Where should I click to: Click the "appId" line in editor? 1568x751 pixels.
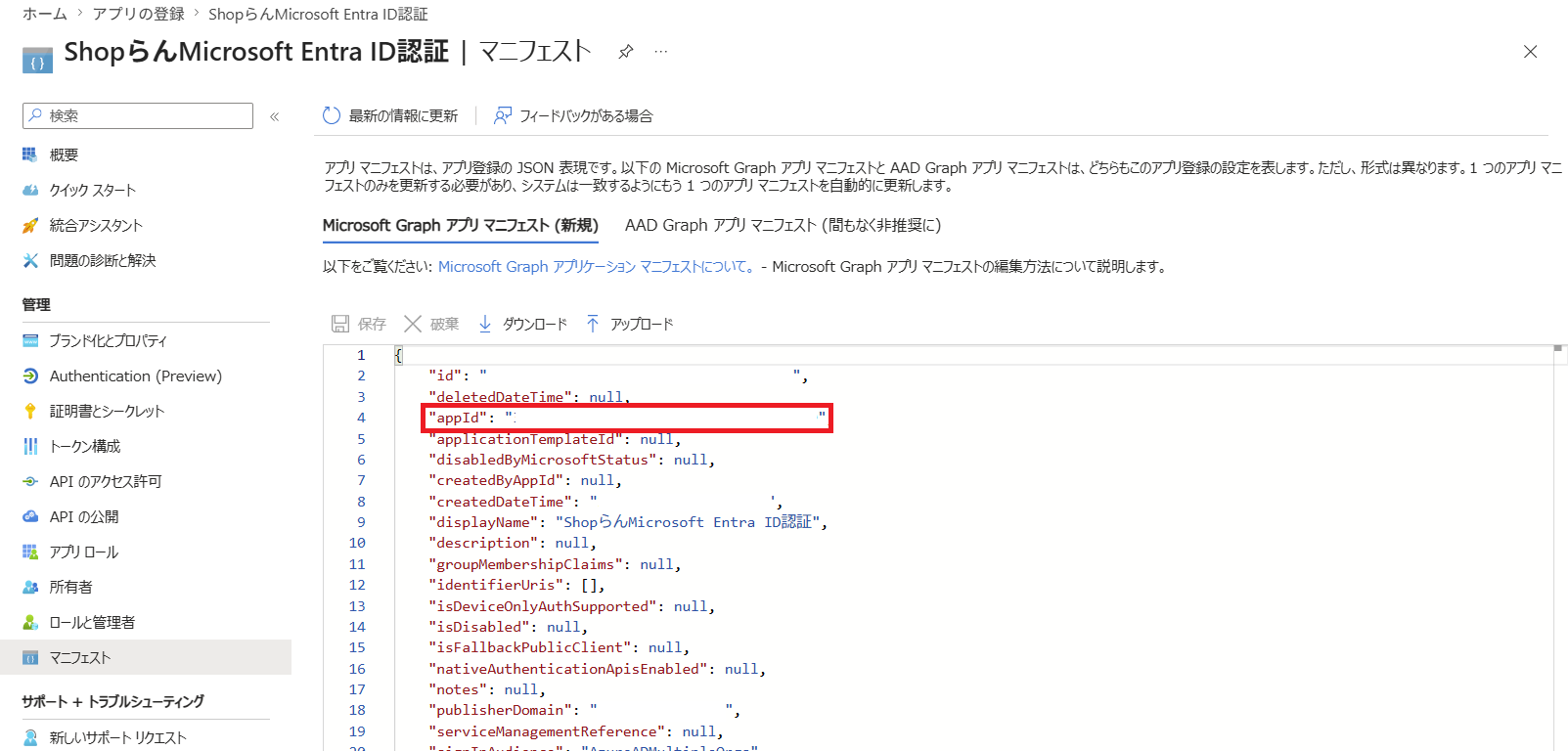pos(627,418)
